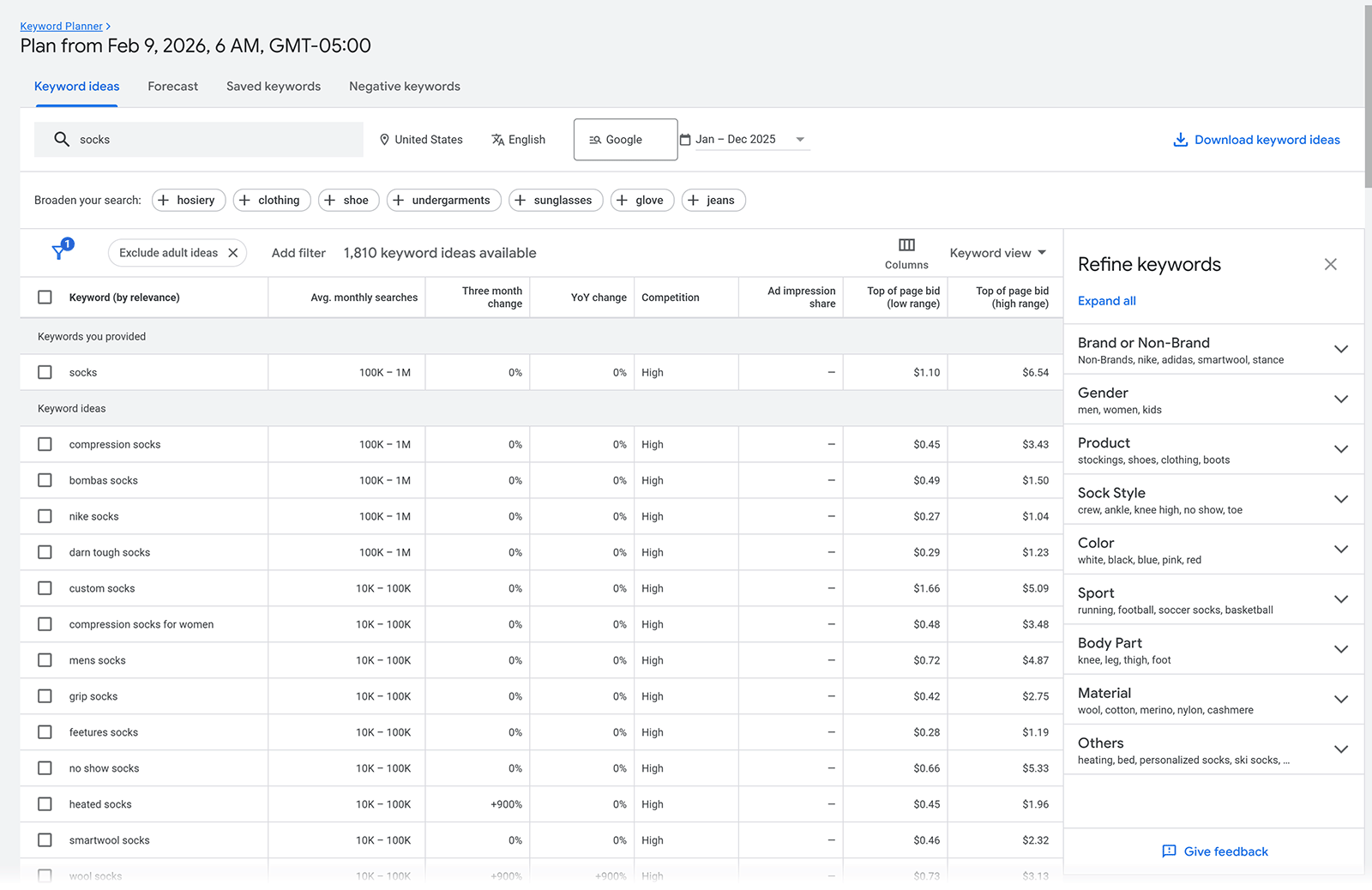The width and height of the screenshot is (1372, 890).
Task: Select the socks keyword checkbox
Action: 45,372
